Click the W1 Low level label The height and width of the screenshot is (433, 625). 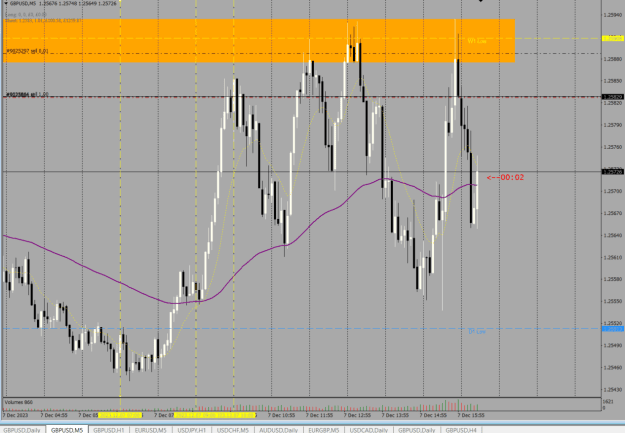[477, 41]
